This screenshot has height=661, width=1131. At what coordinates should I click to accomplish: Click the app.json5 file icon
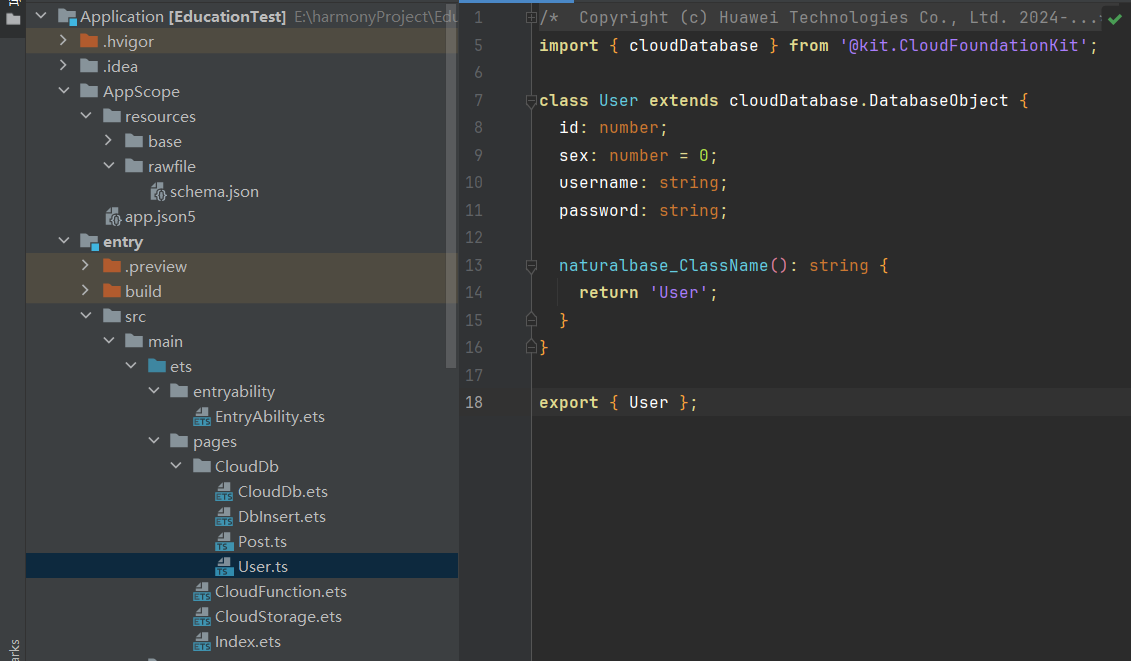(113, 216)
